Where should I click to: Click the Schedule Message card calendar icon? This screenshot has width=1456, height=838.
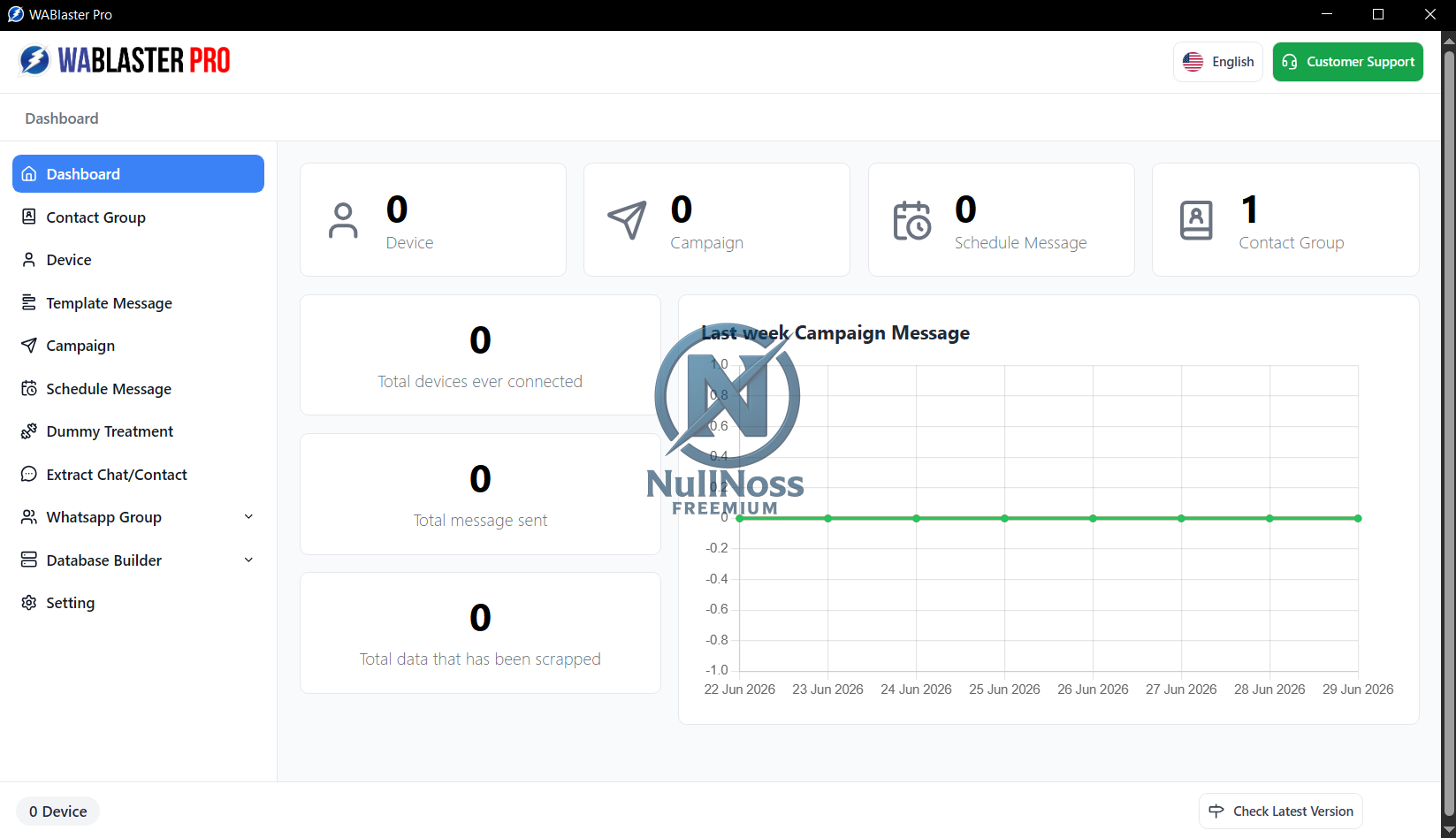tap(912, 221)
